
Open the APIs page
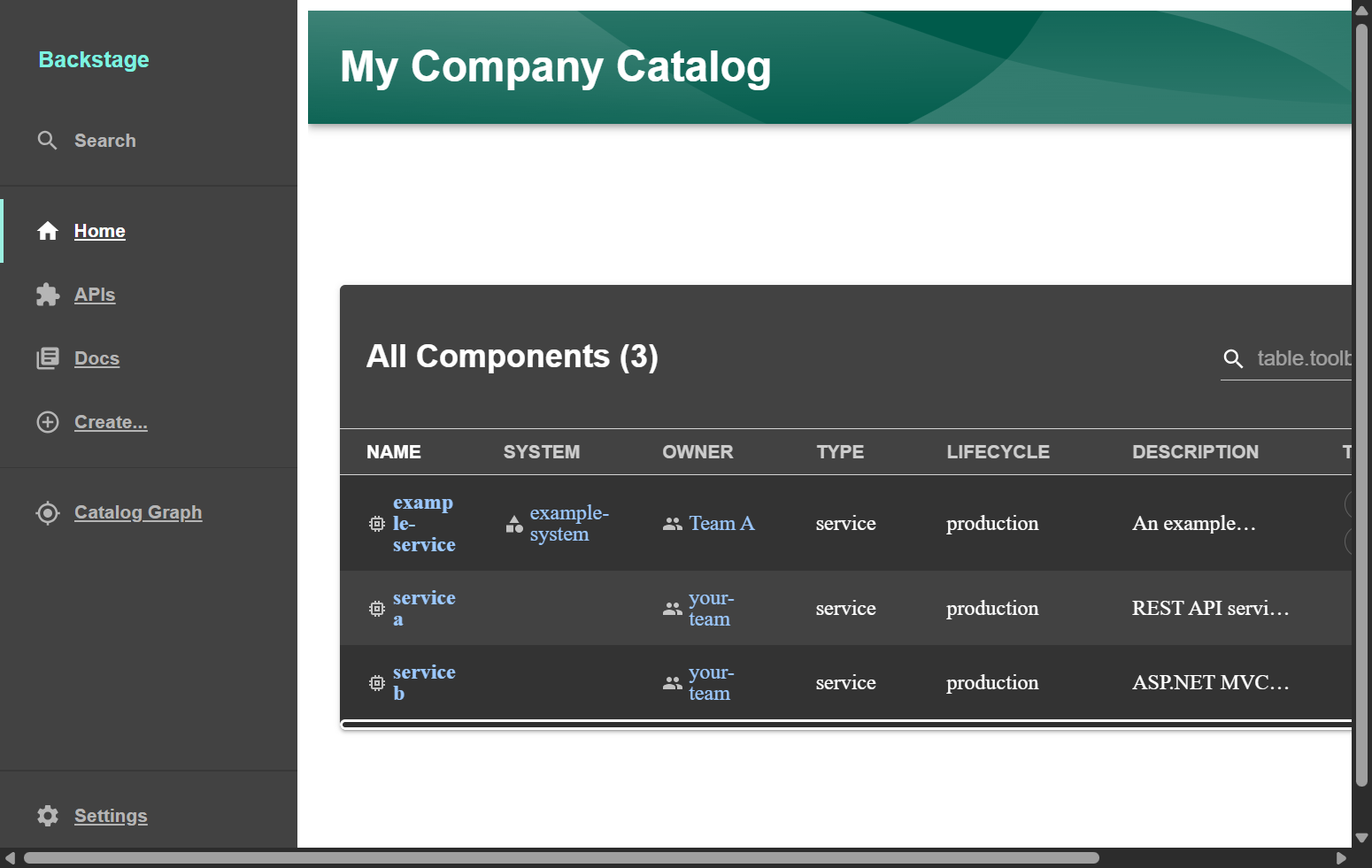coord(95,295)
